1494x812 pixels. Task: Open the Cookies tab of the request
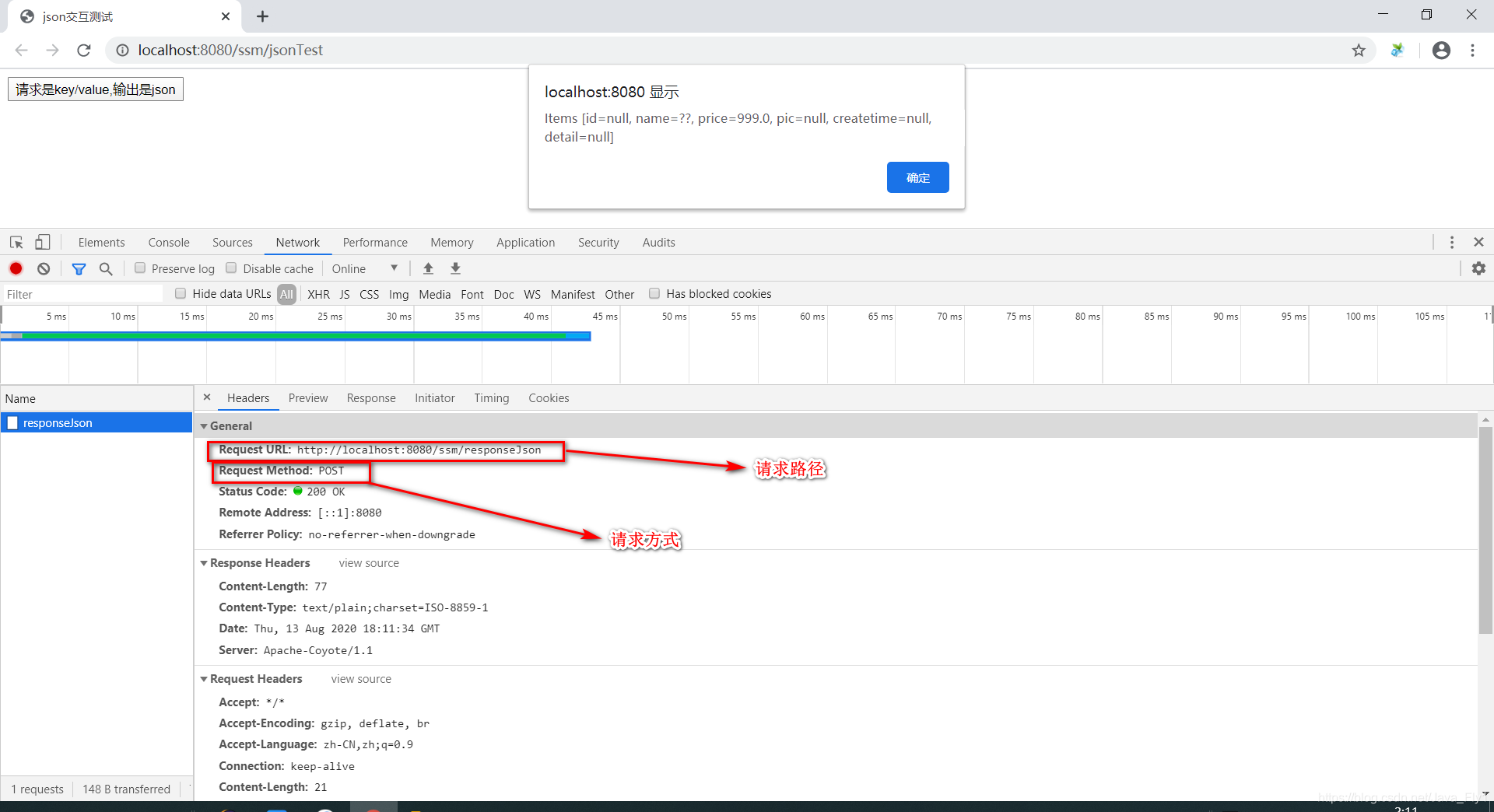pyautogui.click(x=549, y=398)
